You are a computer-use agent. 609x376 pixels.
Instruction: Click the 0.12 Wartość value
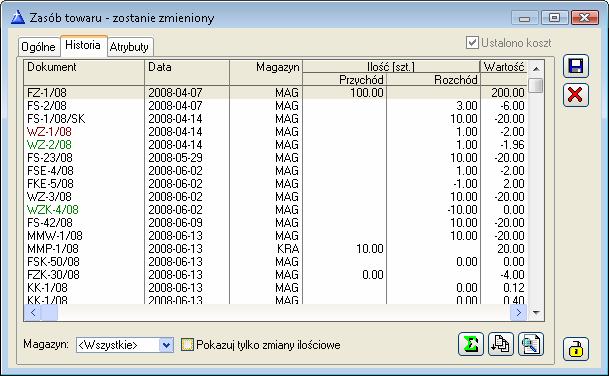pos(514,288)
